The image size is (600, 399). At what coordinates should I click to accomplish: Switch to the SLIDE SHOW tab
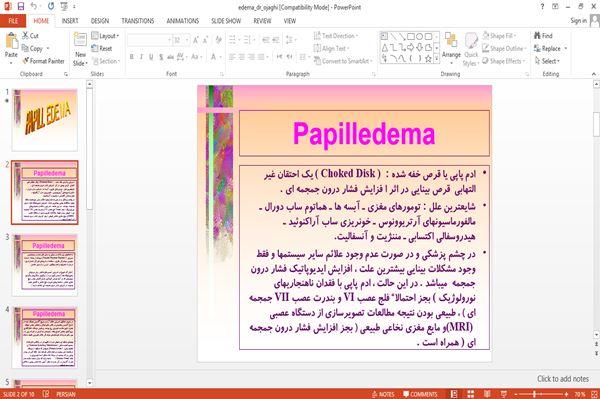(226, 21)
